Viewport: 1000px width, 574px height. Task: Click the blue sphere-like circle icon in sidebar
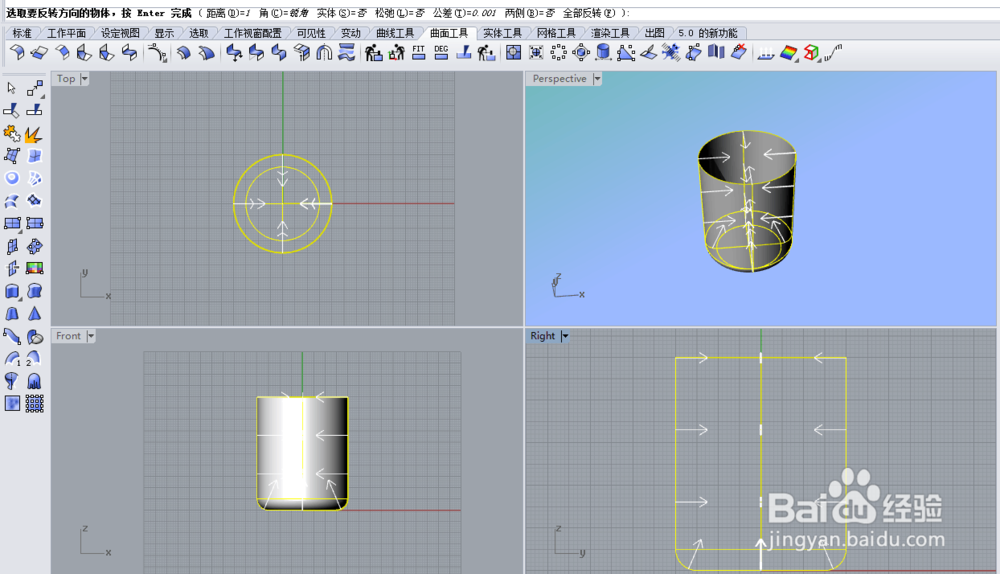tap(12, 178)
